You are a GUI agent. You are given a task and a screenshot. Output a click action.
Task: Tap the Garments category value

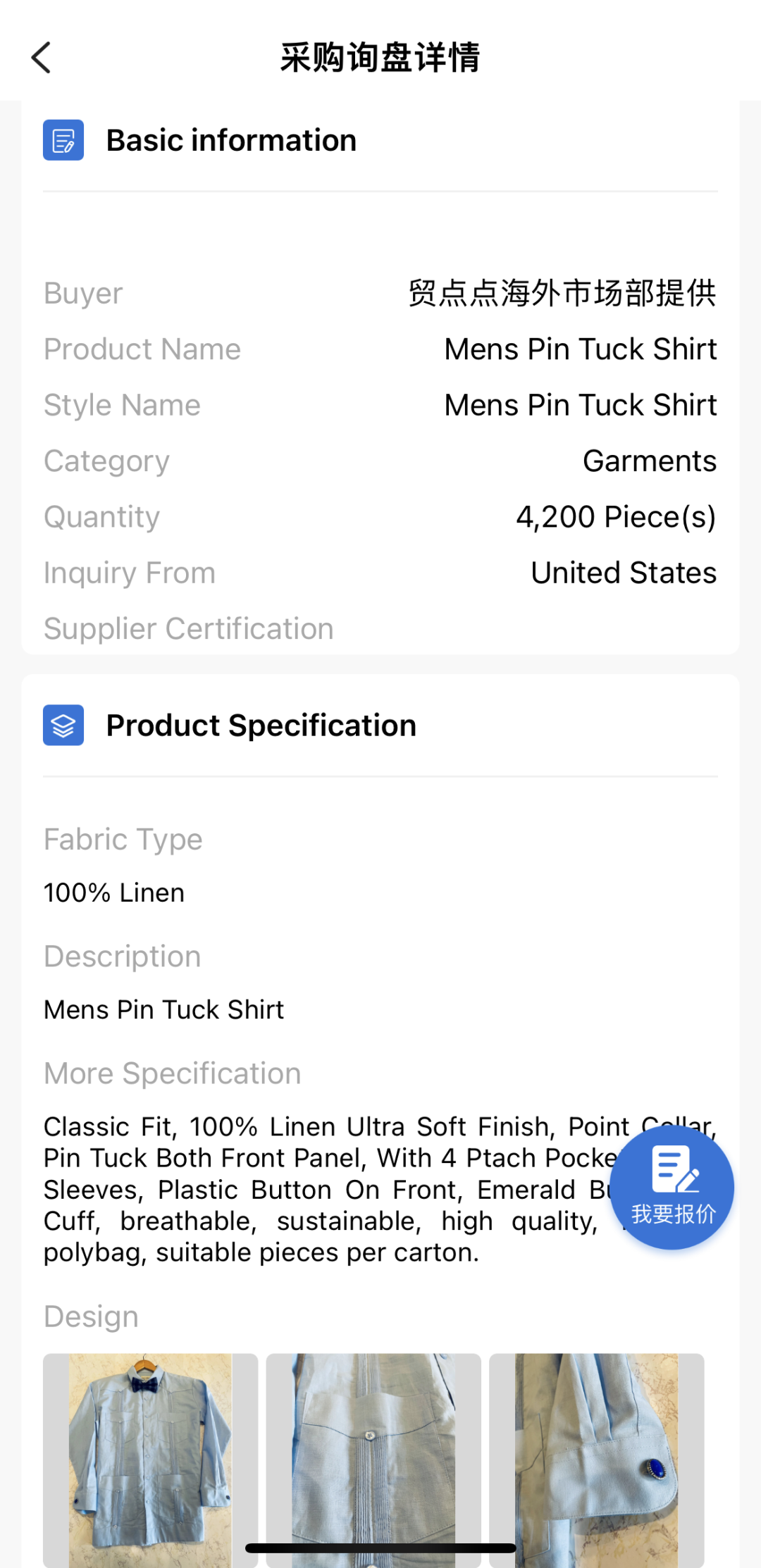(649, 461)
